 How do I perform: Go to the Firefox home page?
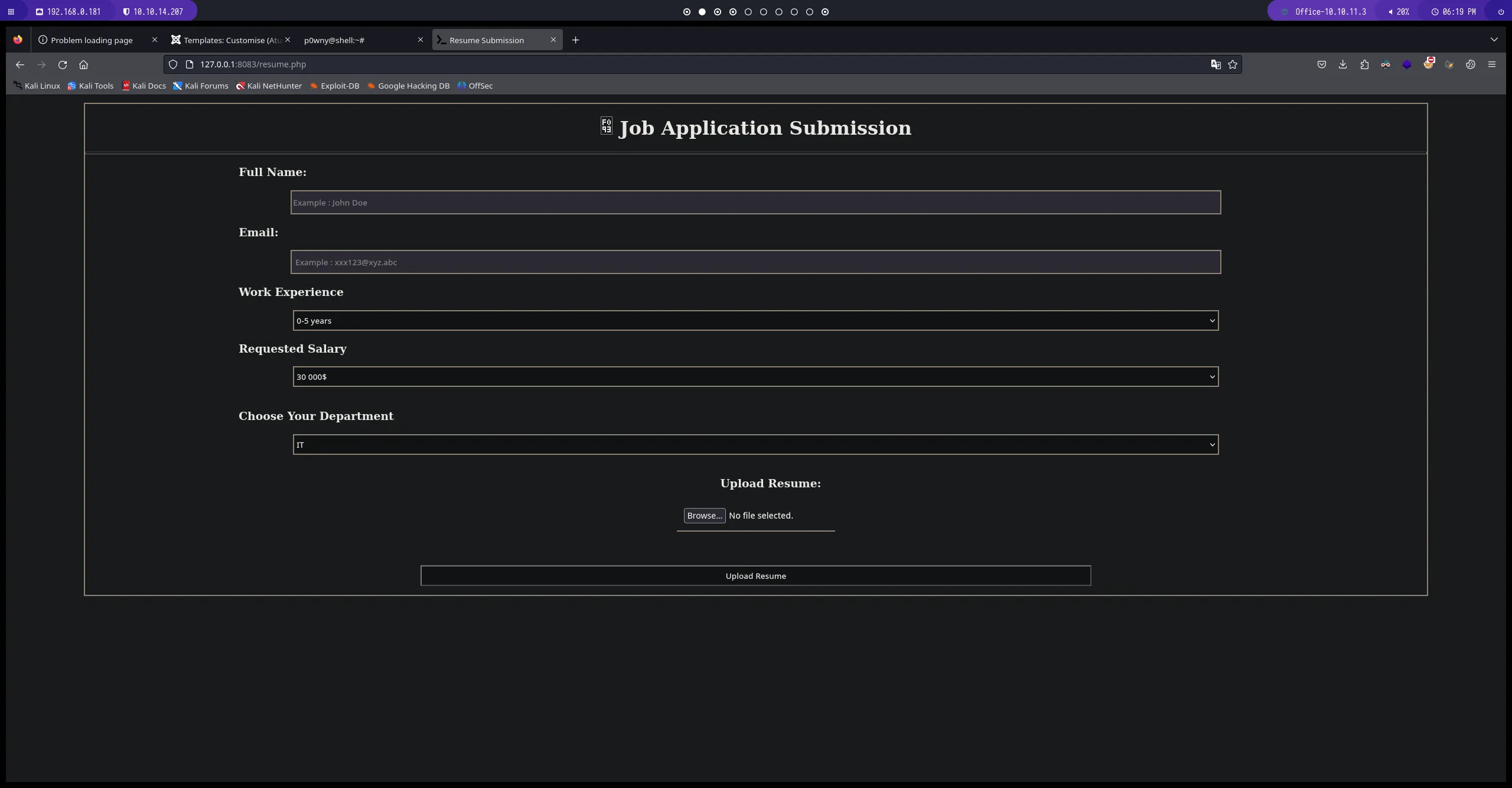click(x=83, y=64)
